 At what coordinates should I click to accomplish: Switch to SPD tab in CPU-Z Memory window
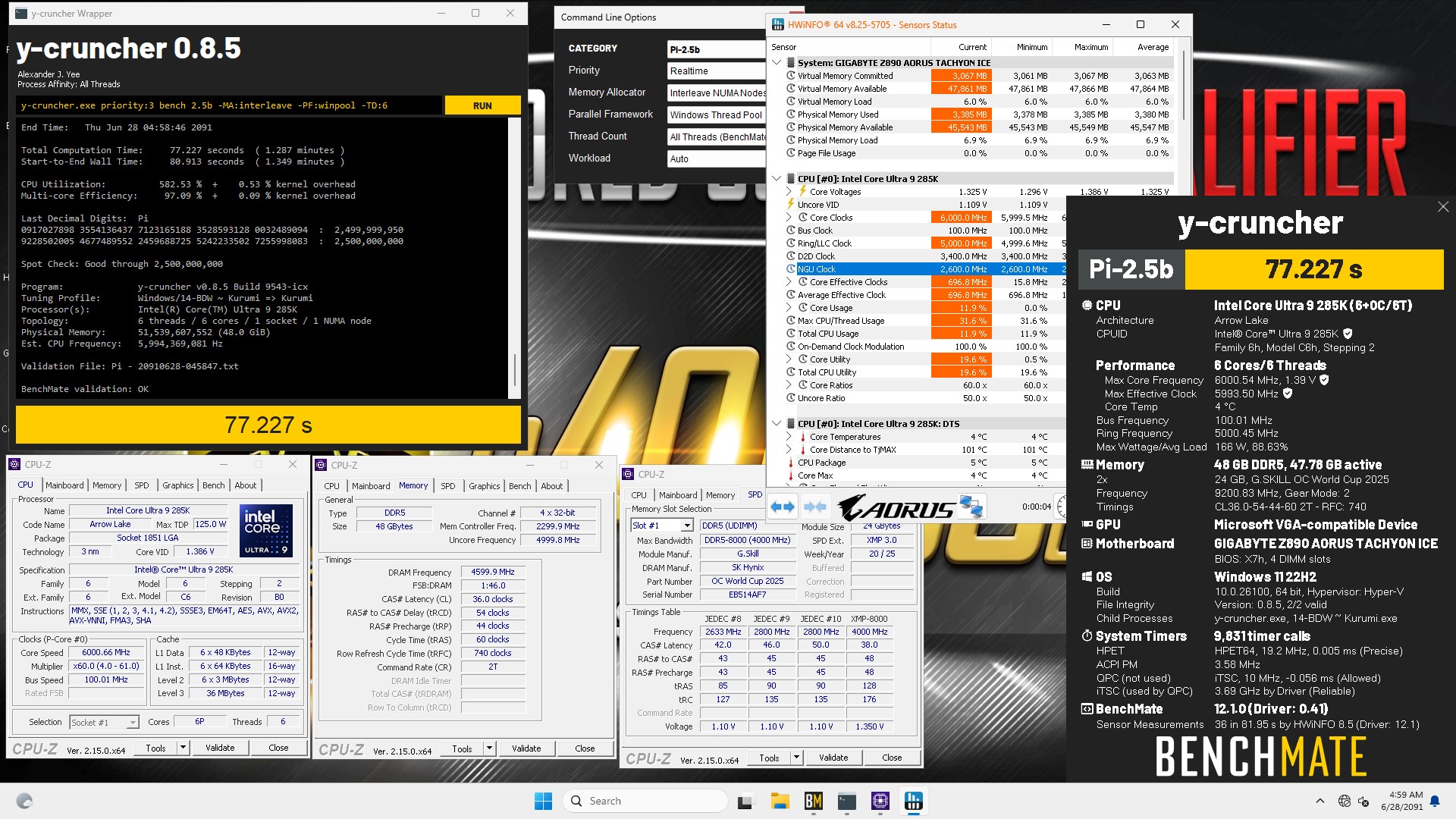coord(448,486)
